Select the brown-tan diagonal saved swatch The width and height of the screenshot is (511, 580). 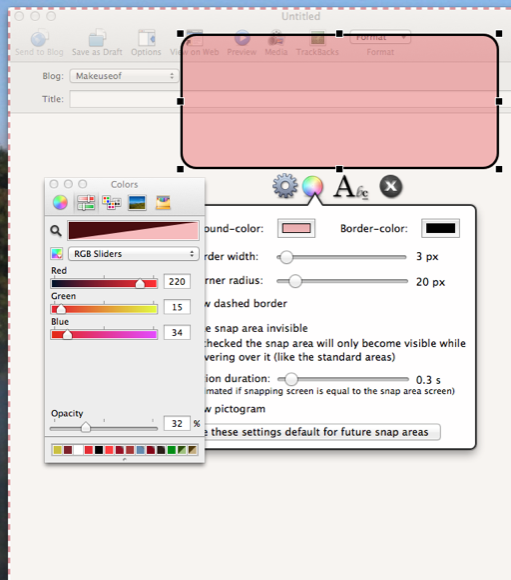click(193, 450)
